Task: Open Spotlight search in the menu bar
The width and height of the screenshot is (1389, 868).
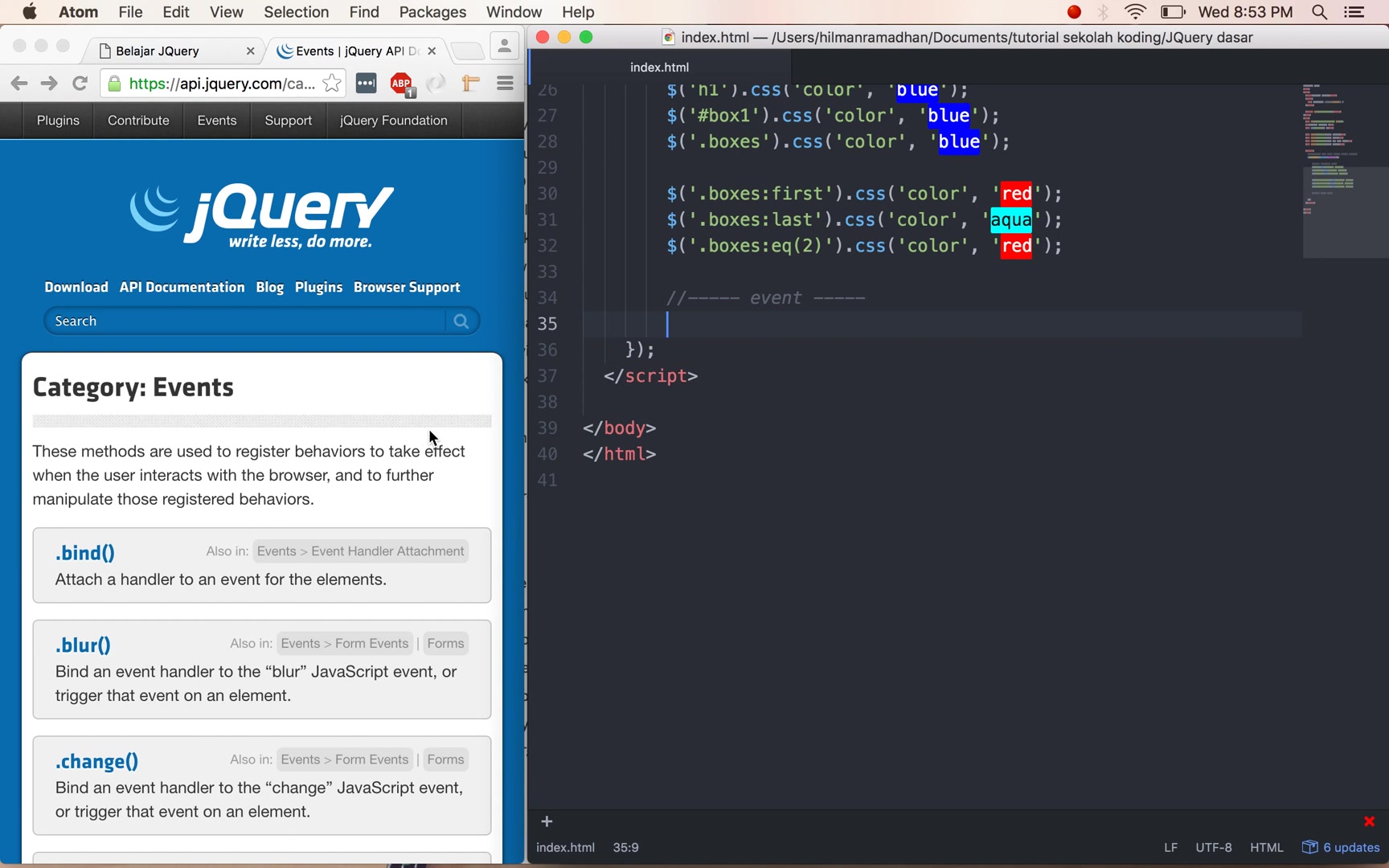Action: pyautogui.click(x=1319, y=12)
